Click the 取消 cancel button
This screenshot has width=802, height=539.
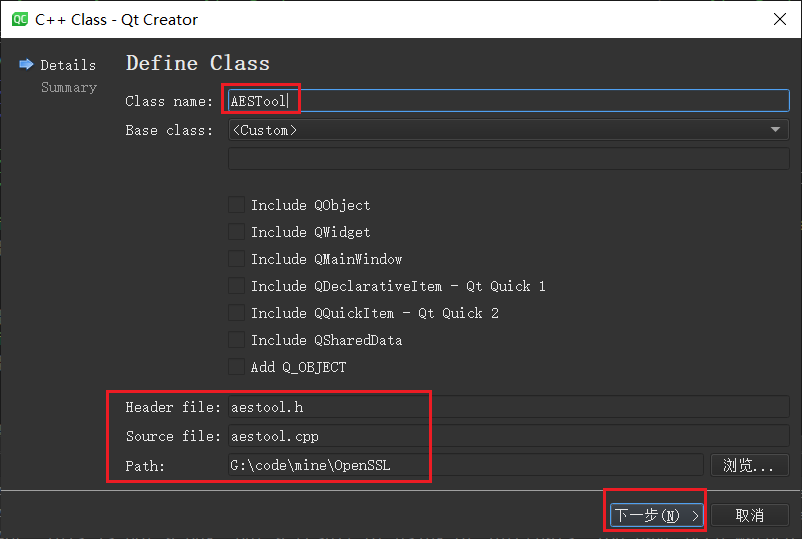coord(750,515)
